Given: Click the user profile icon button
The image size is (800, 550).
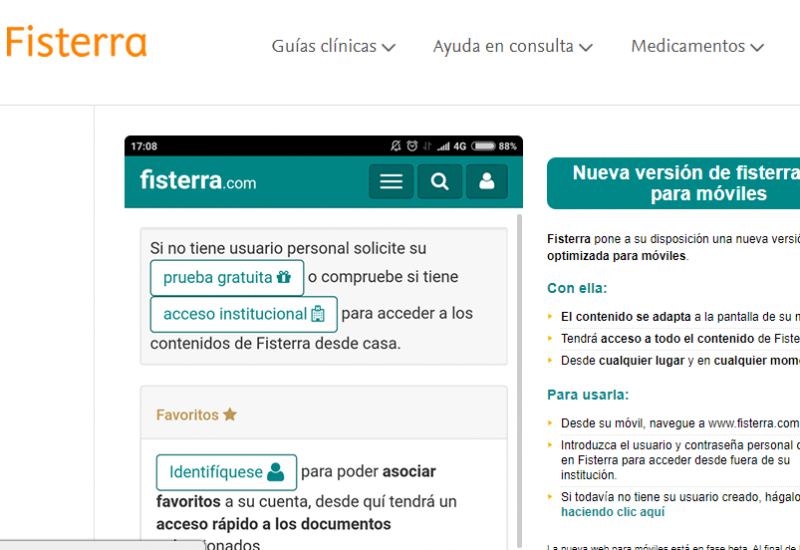Looking at the screenshot, I should [487, 181].
